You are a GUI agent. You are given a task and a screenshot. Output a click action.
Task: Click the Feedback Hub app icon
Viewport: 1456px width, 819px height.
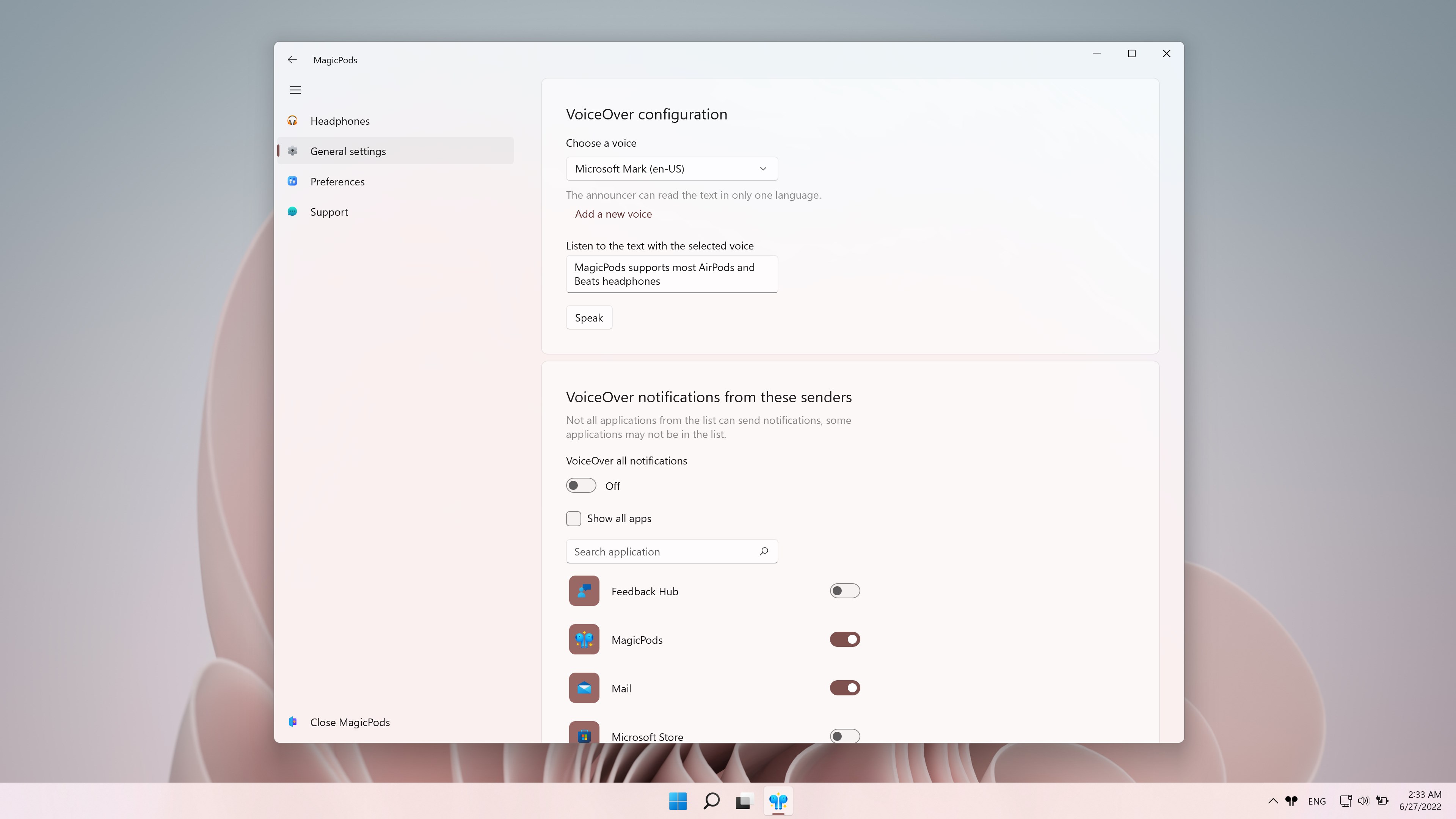point(584,591)
